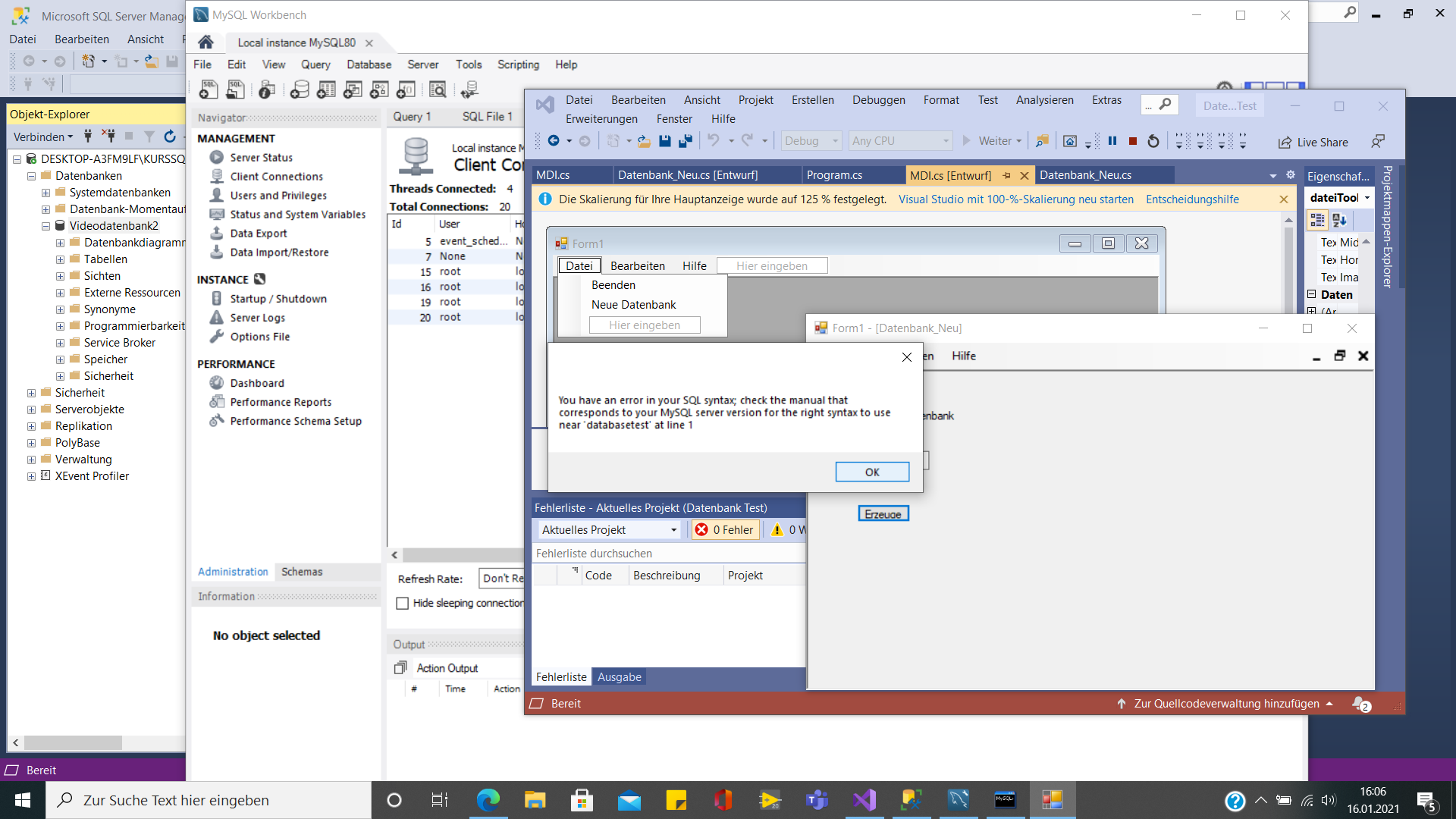Switch to Program.cs tab

834,175
